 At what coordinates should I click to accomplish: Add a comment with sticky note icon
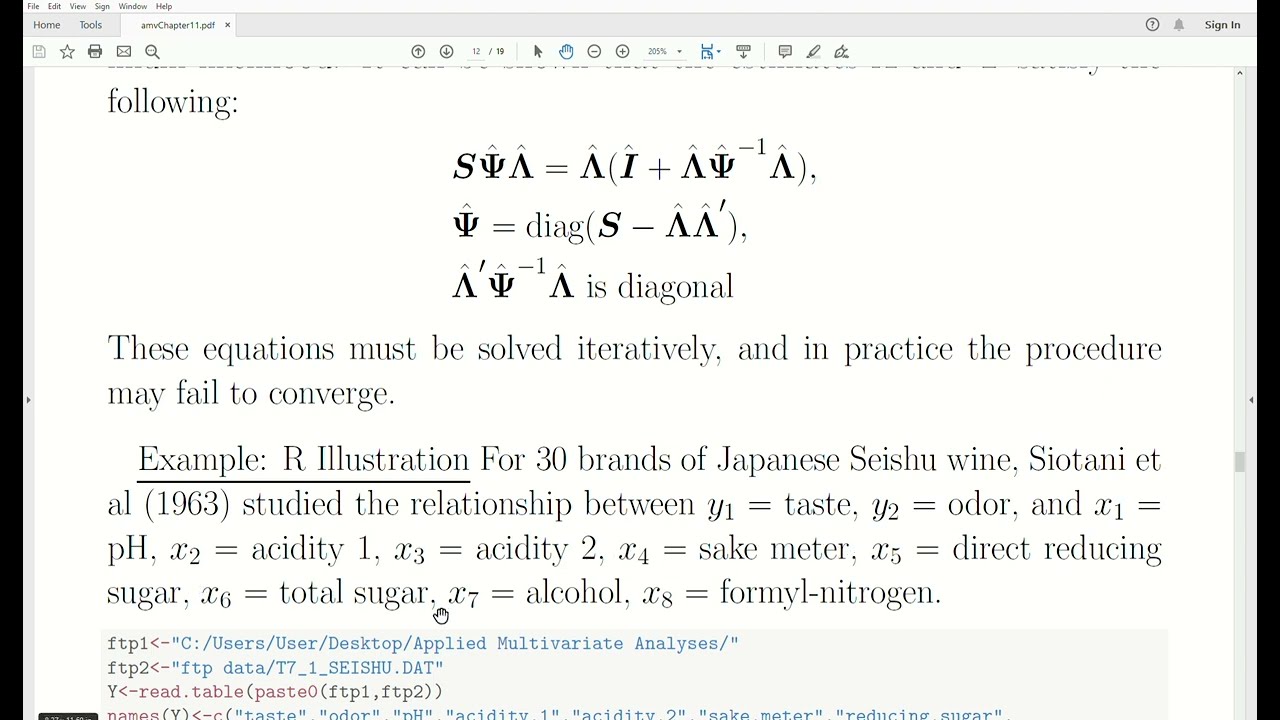[x=785, y=52]
